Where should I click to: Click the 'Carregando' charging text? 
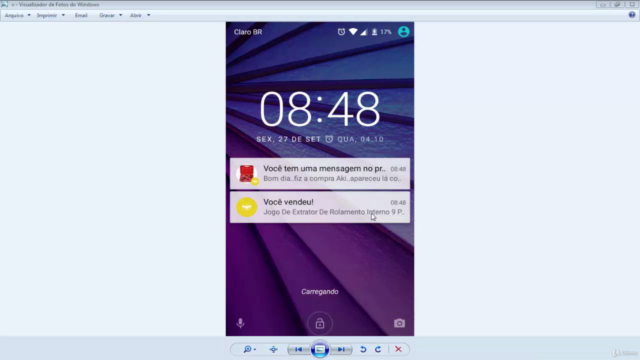click(x=320, y=291)
